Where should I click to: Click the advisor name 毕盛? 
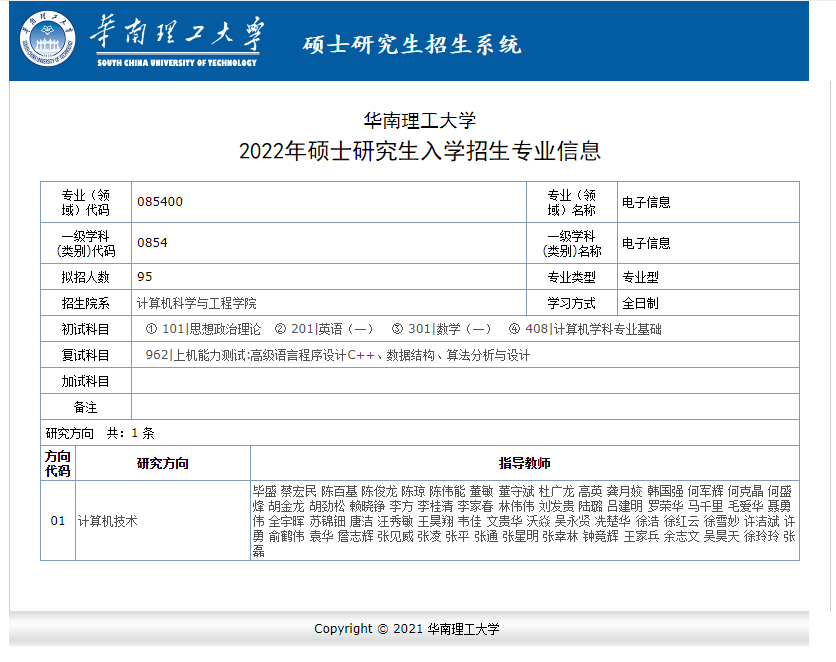pyautogui.click(x=264, y=491)
